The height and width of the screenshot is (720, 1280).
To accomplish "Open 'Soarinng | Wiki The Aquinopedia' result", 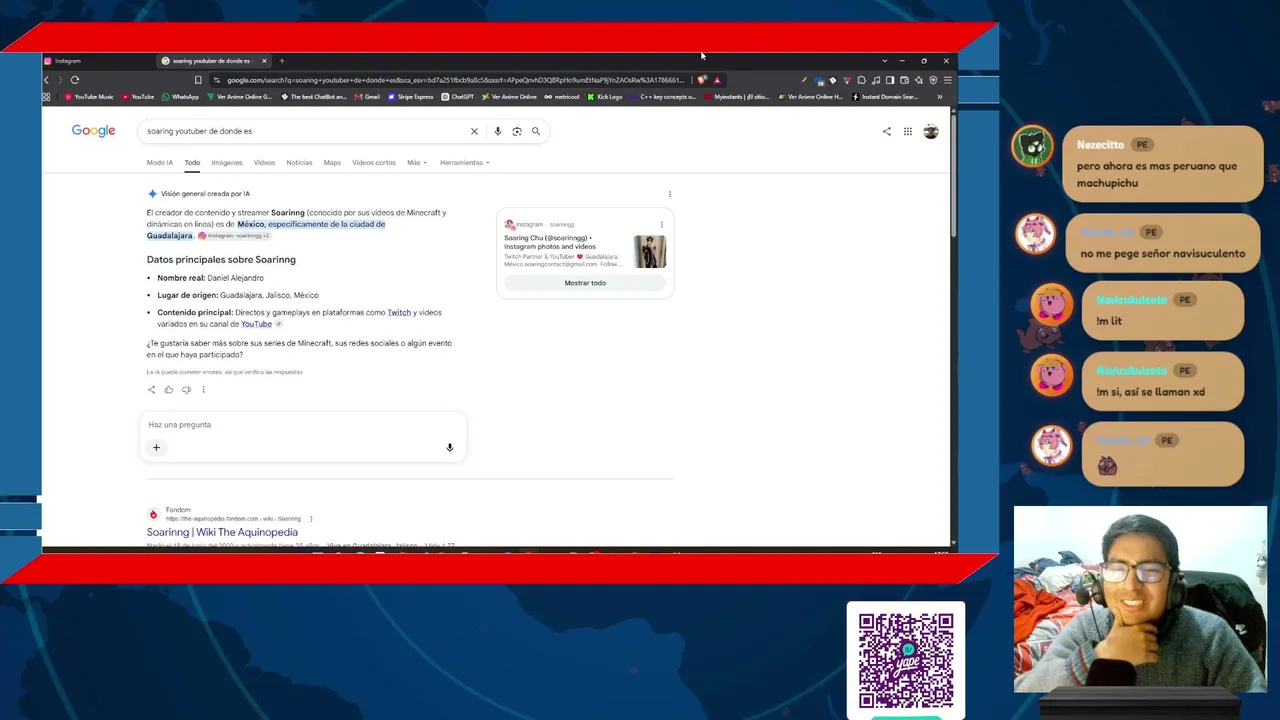I will (x=222, y=532).
